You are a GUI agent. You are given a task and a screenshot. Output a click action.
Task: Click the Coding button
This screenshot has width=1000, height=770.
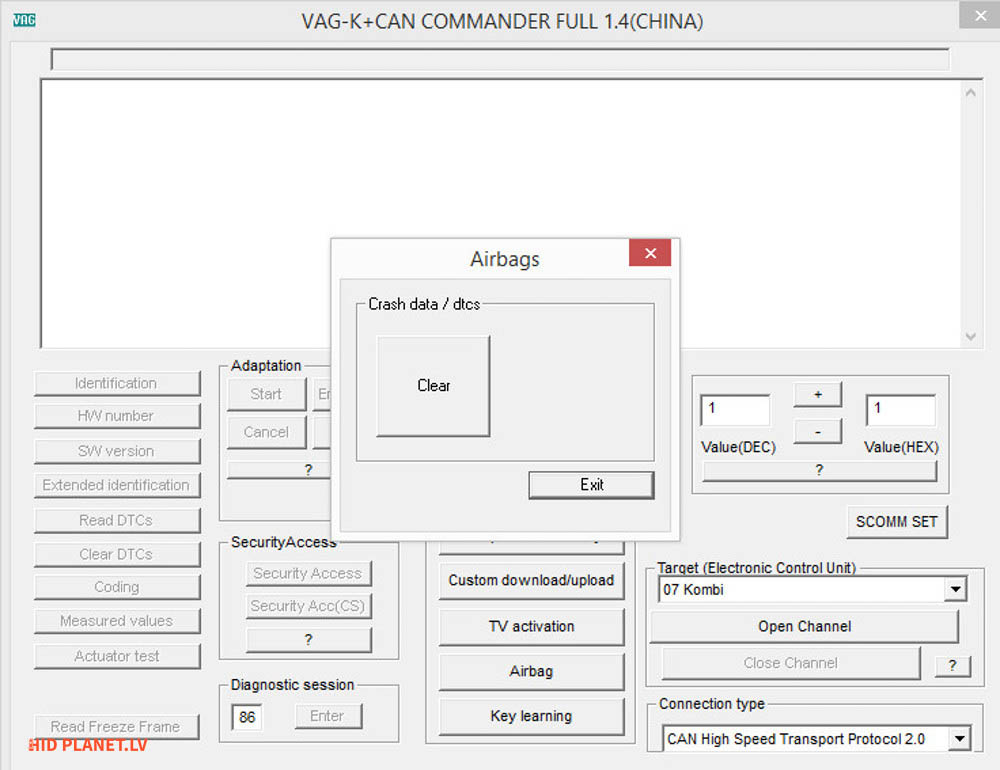pos(117,587)
